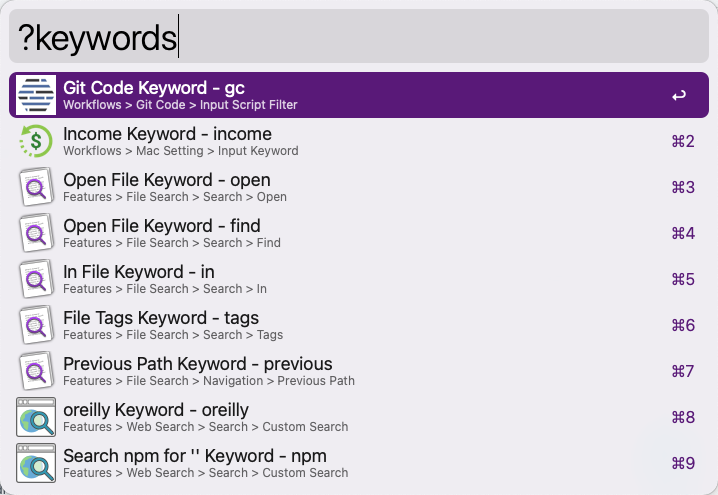
Task: Select the 'Open File Keyword - find' title
Action: pos(162,226)
